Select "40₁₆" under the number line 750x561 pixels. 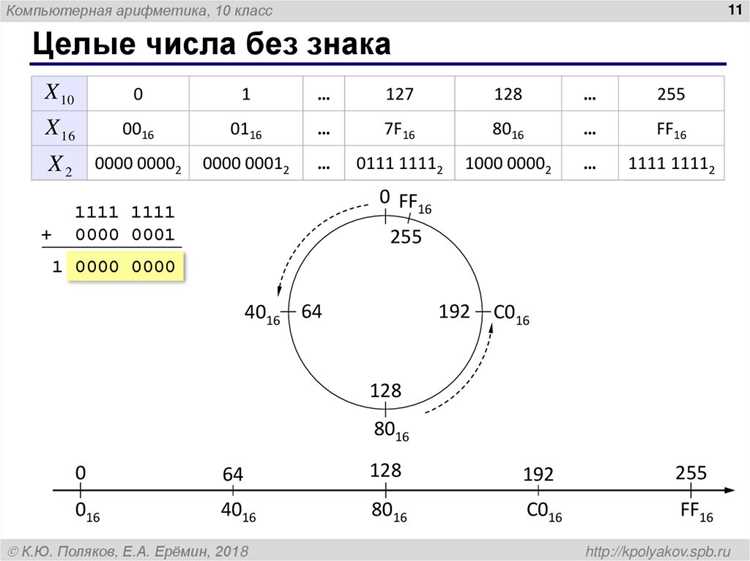[238, 512]
